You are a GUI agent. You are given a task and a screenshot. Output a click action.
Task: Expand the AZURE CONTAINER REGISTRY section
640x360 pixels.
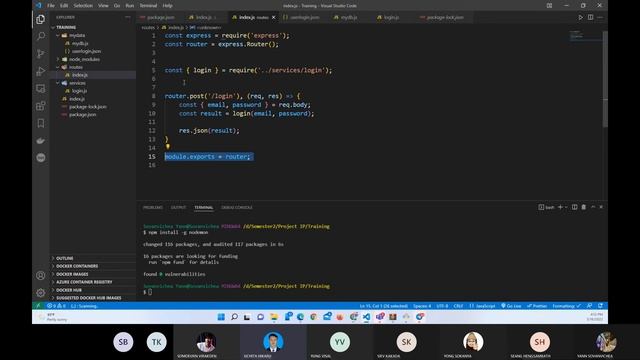point(84,282)
